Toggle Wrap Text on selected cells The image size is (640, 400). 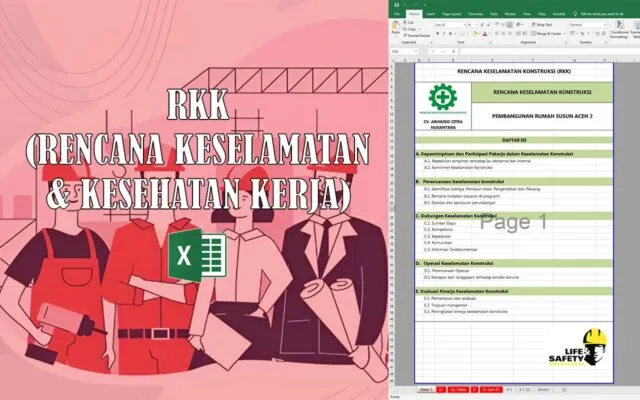click(x=542, y=24)
